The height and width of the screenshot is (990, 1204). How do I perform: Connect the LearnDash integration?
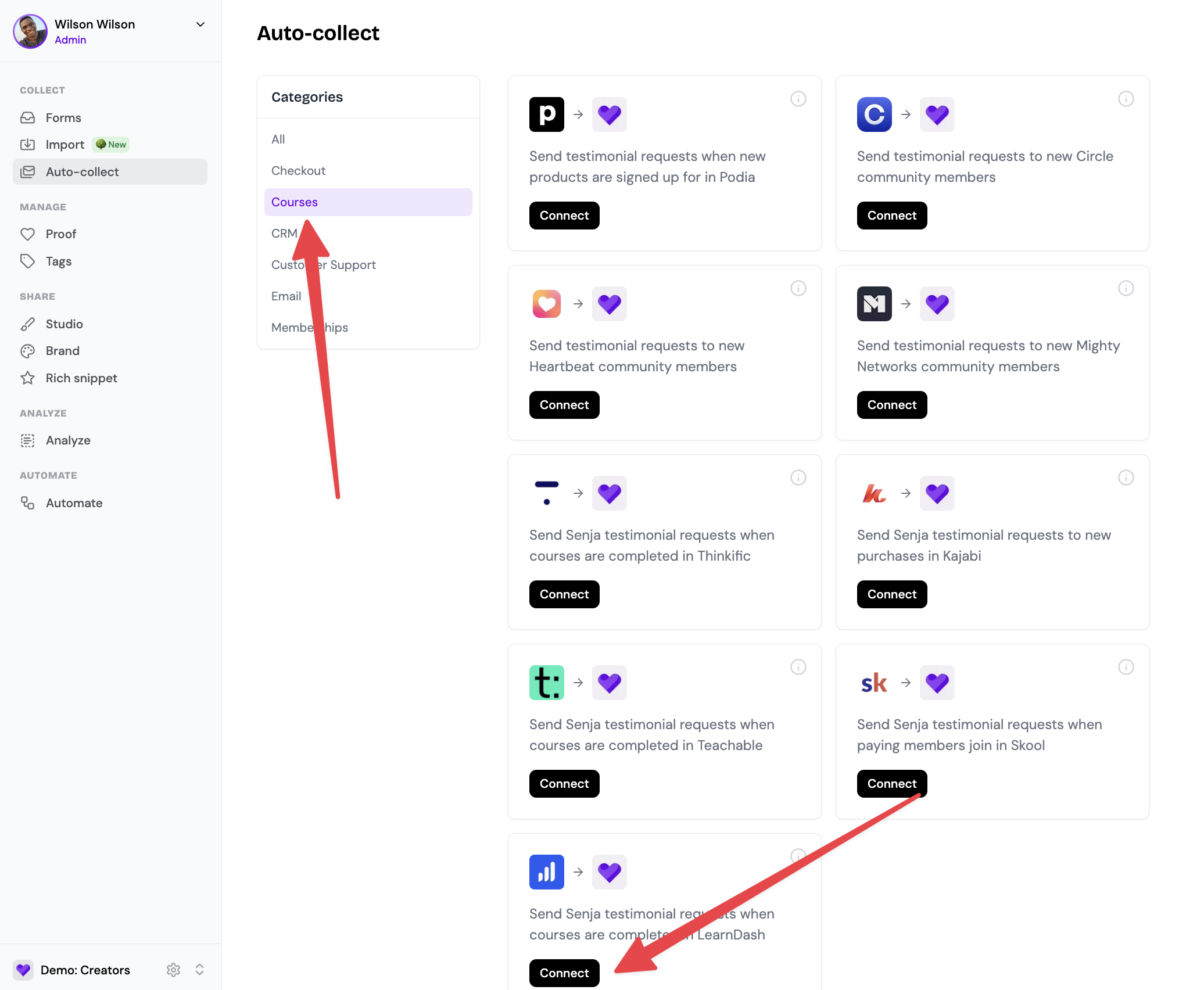[564, 973]
